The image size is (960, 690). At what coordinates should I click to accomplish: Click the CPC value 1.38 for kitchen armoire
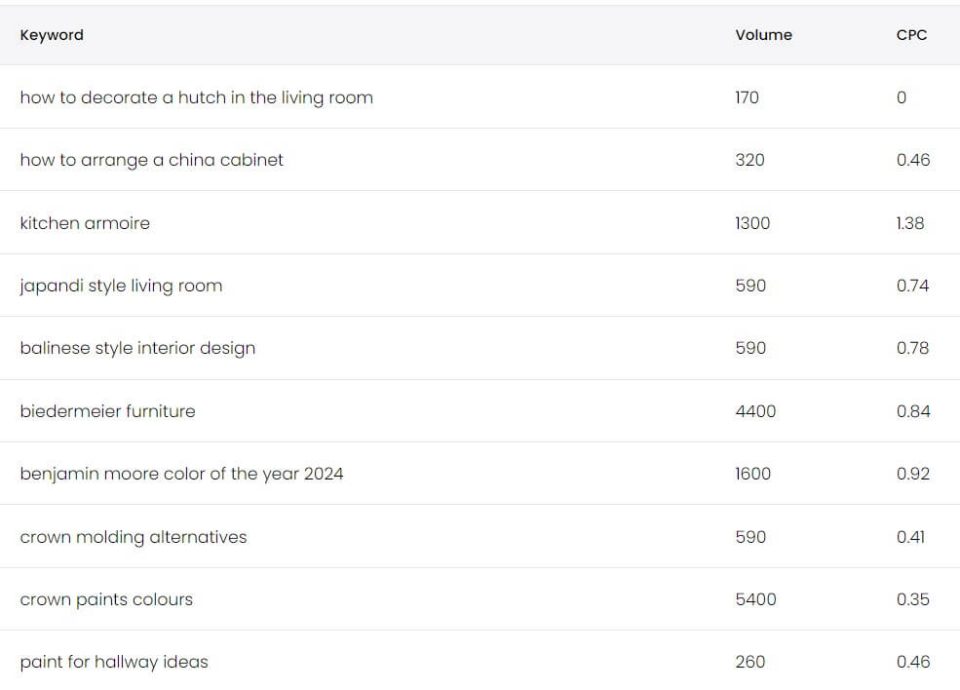coord(909,222)
